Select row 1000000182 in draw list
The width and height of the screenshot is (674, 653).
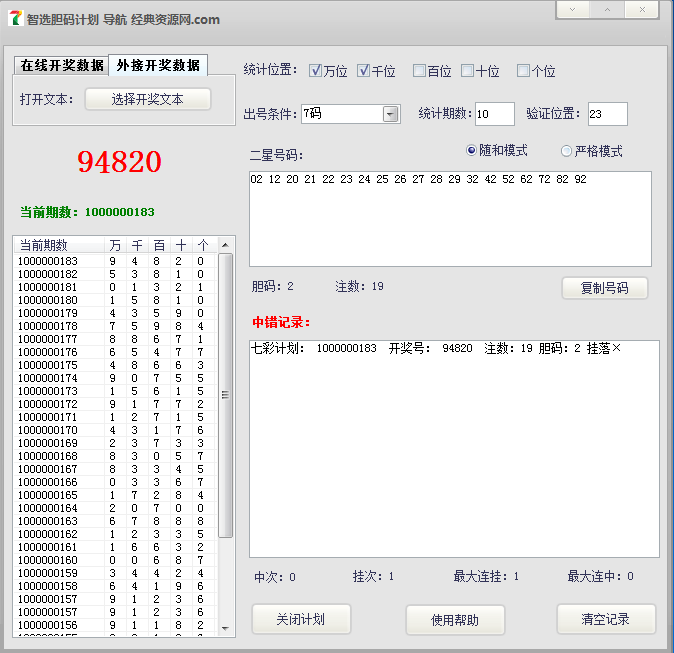tap(115, 274)
